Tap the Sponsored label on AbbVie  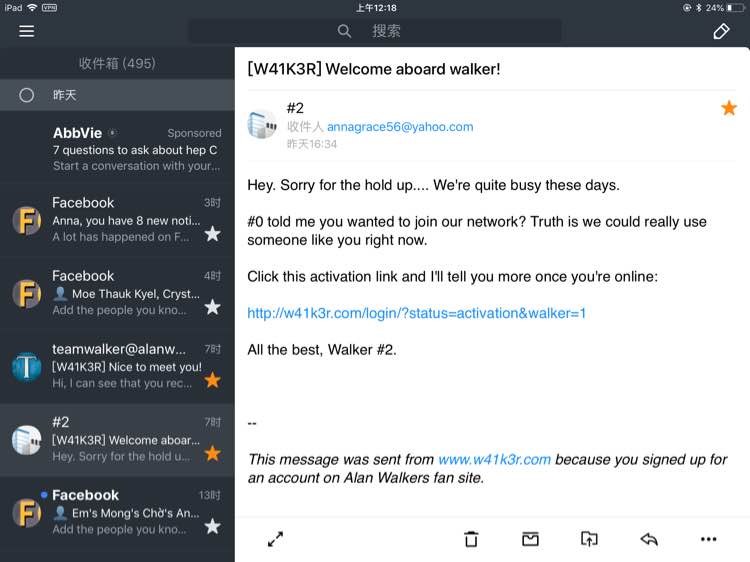tap(194, 133)
